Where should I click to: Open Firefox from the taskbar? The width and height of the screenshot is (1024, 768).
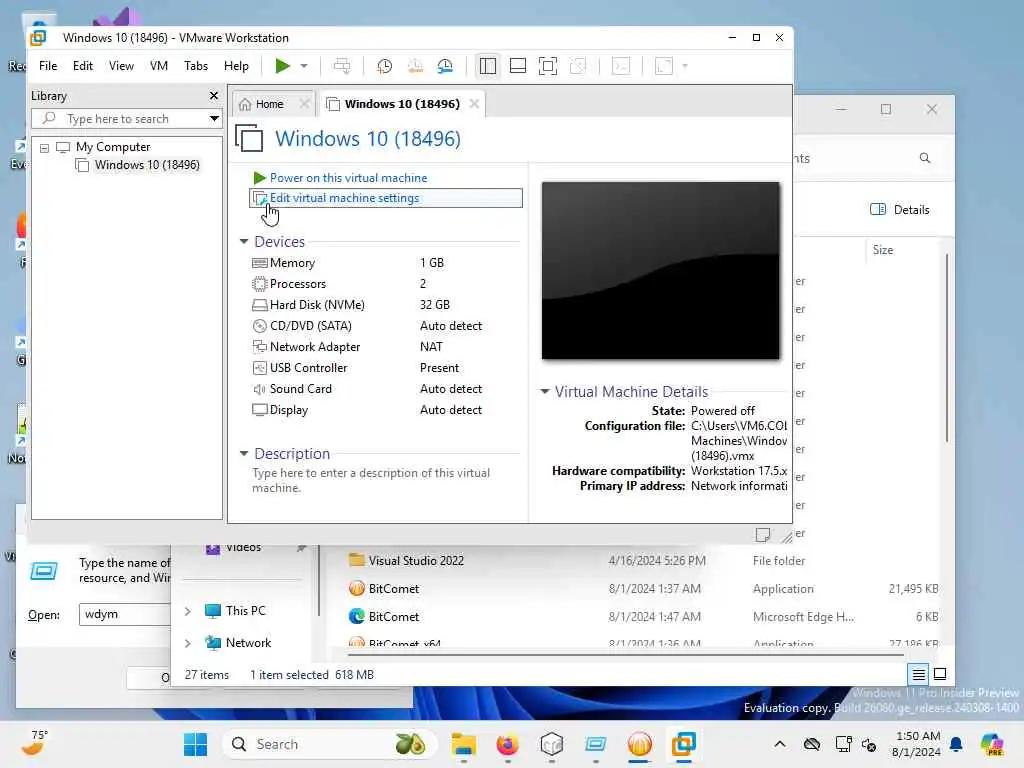[507, 744]
